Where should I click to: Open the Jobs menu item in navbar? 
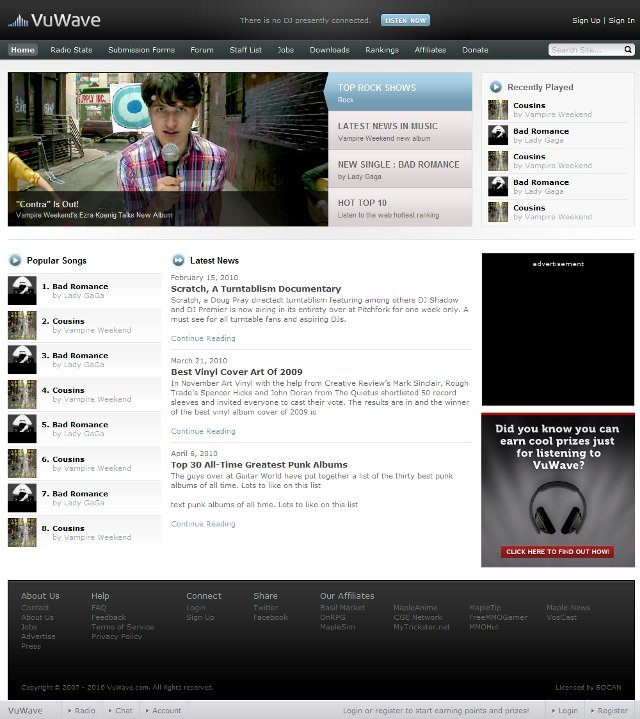285,50
